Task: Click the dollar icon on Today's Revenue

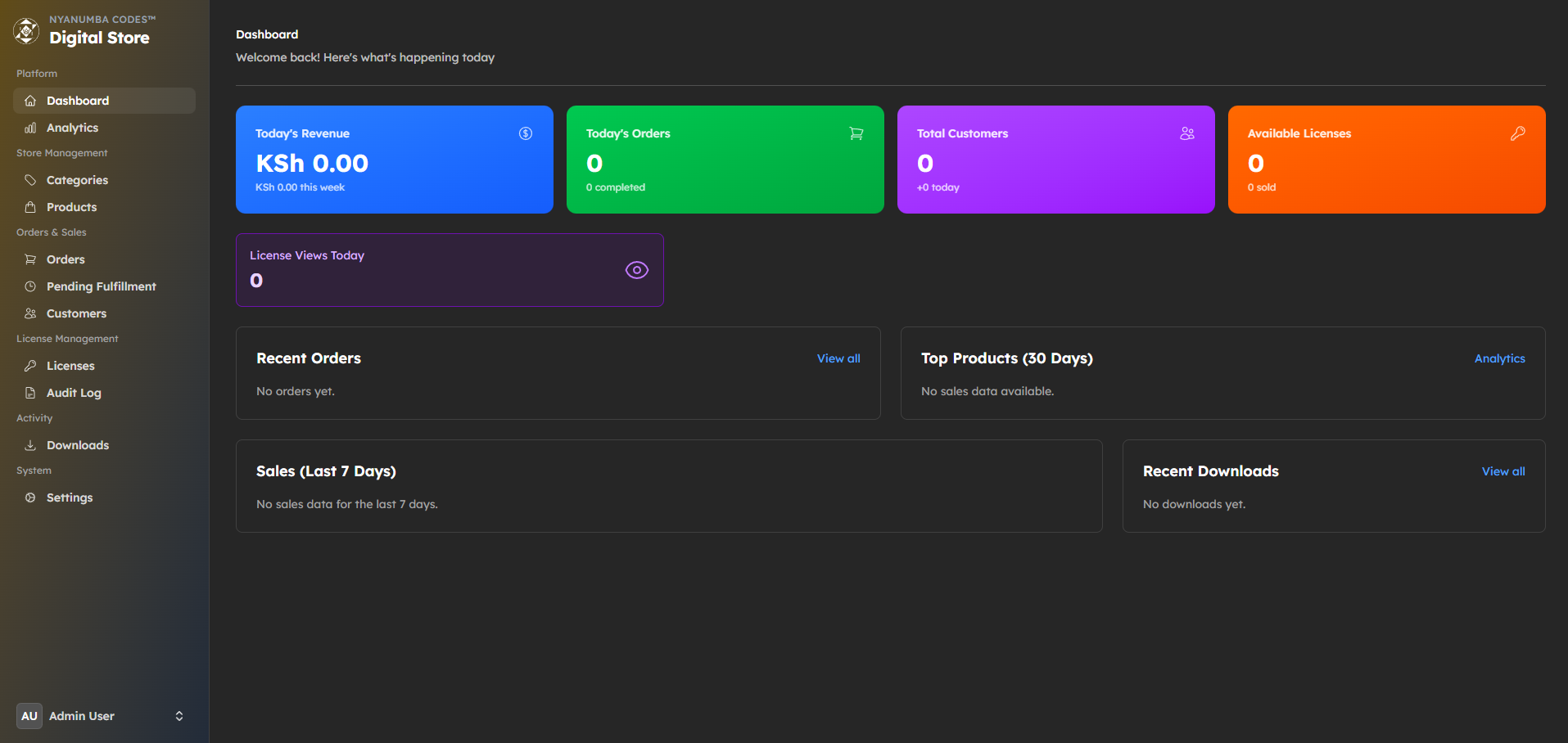Action: click(526, 133)
